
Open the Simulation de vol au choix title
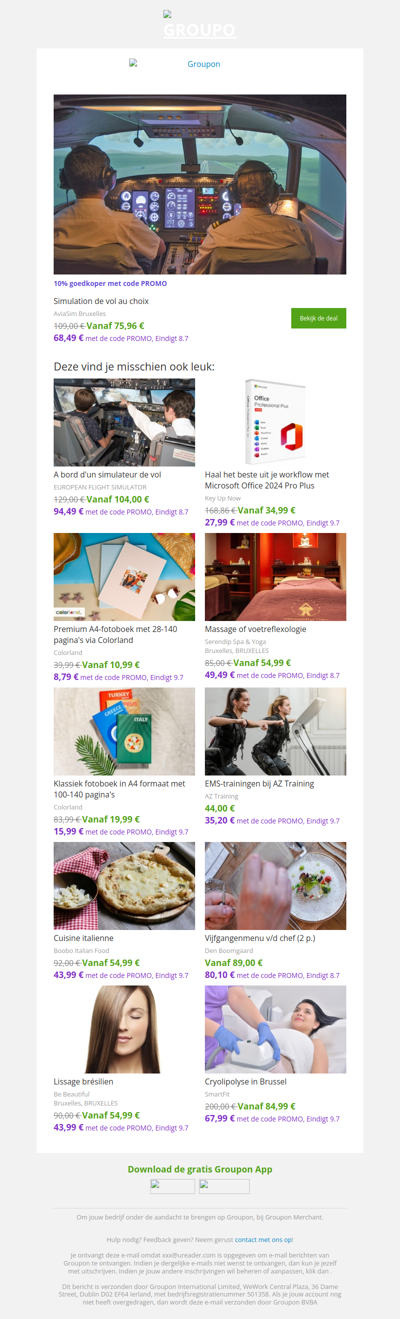pos(101,300)
